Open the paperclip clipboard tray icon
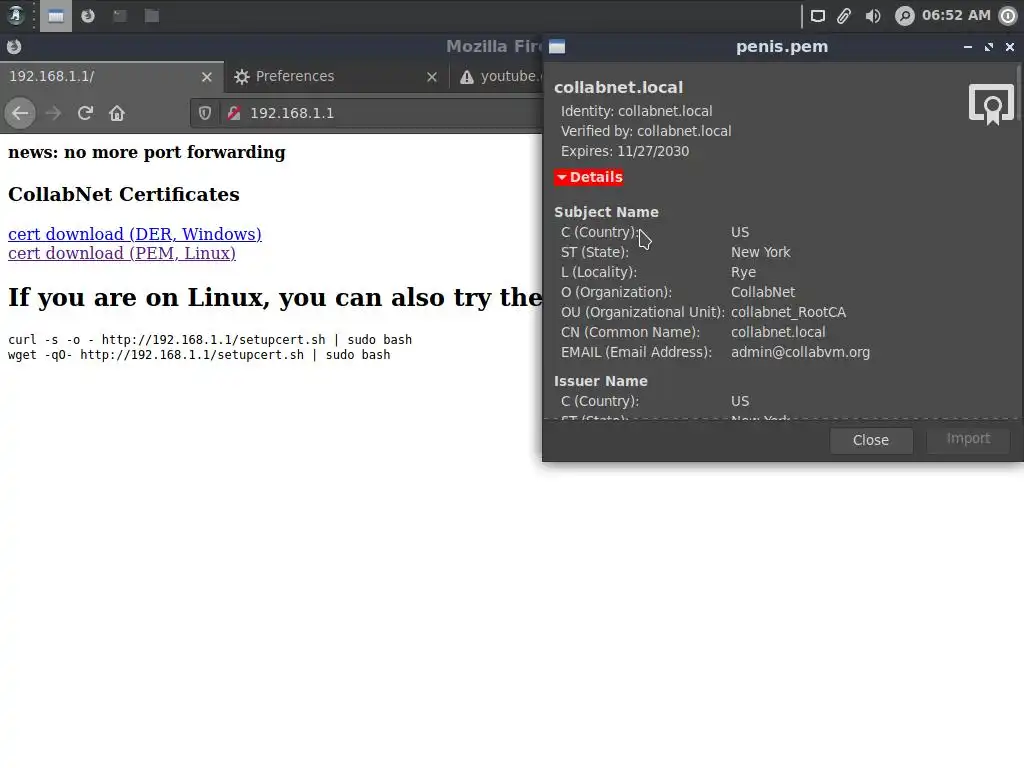Image resolution: width=1024 pixels, height=768 pixels. click(844, 16)
